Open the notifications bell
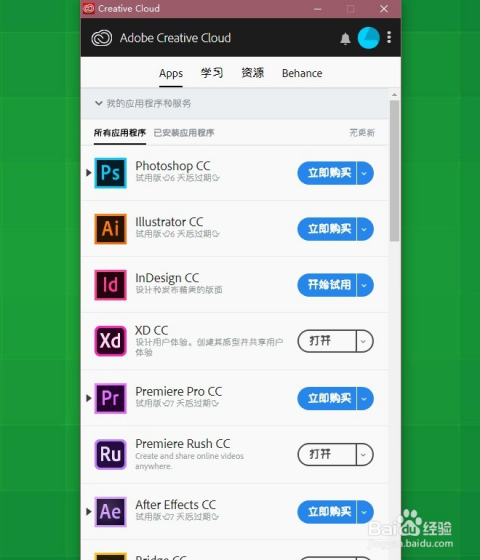 [345, 38]
